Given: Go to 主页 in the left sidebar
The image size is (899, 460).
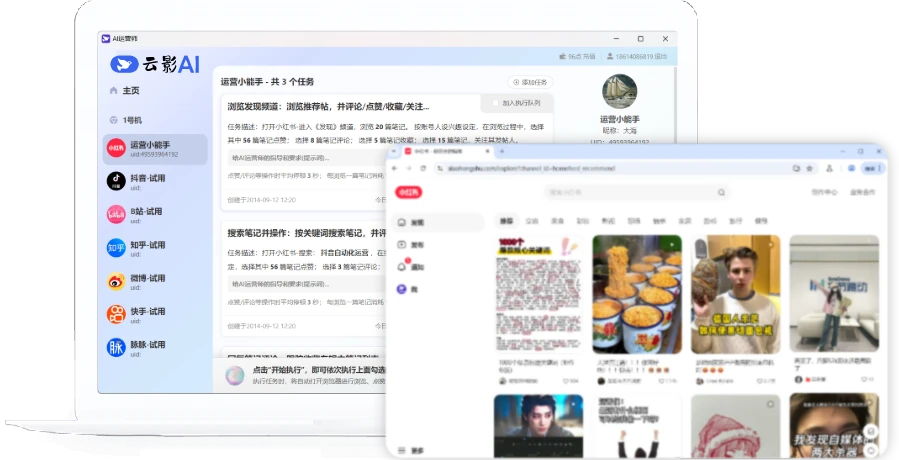Looking at the screenshot, I should 130,91.
